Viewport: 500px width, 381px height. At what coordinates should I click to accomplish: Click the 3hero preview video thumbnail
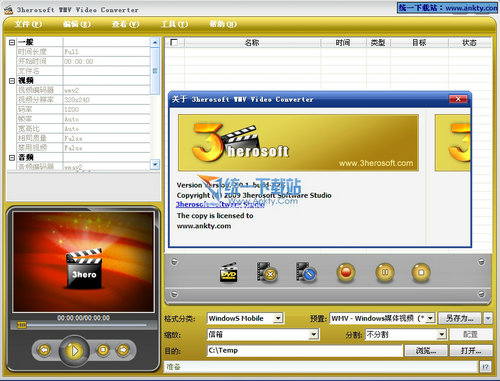click(x=83, y=262)
